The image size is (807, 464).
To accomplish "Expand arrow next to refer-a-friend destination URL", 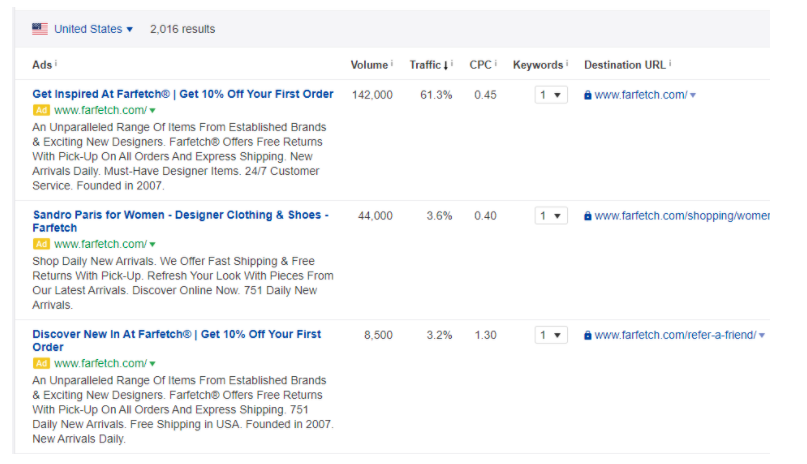I will click(762, 335).
